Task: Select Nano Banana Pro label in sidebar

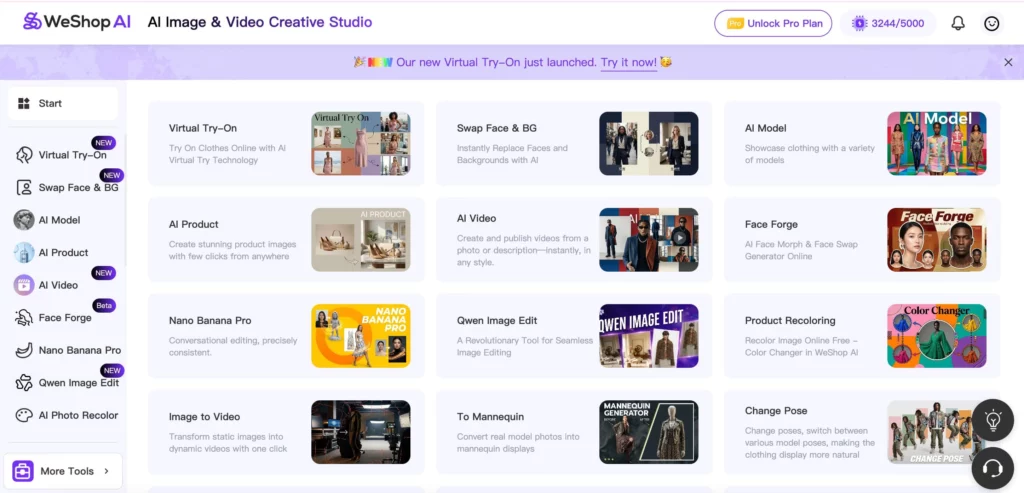Action: coord(80,351)
